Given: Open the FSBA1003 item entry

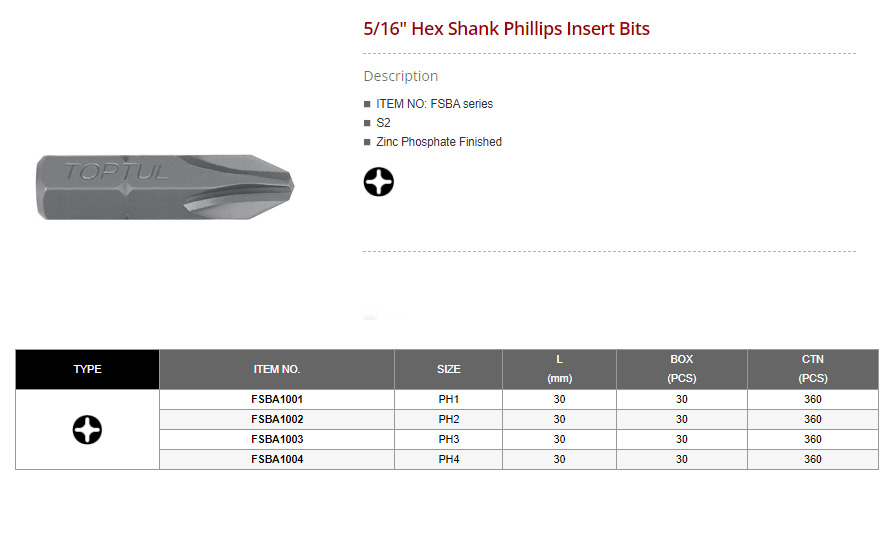Looking at the screenshot, I should (x=277, y=439).
